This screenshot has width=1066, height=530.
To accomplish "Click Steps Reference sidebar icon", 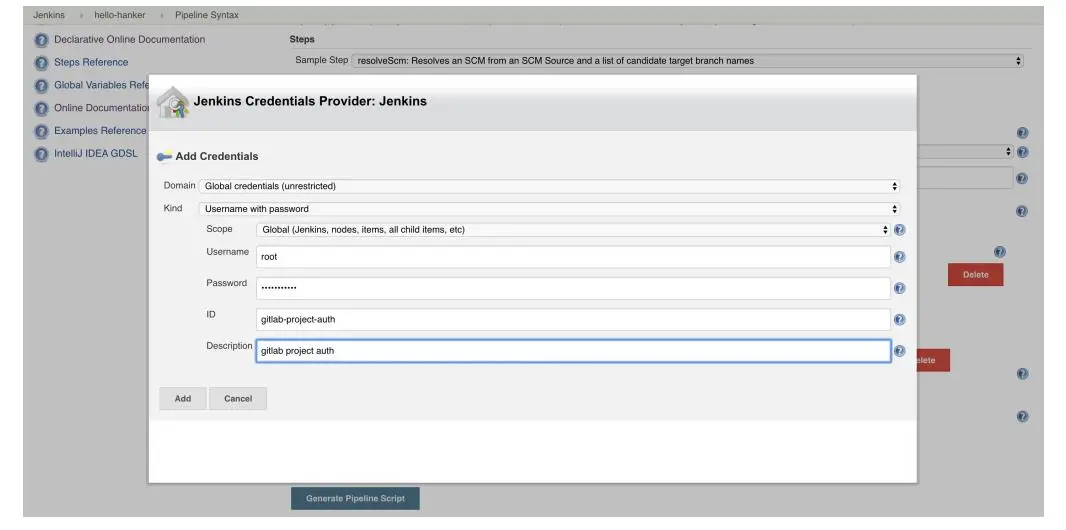I will tap(41, 63).
